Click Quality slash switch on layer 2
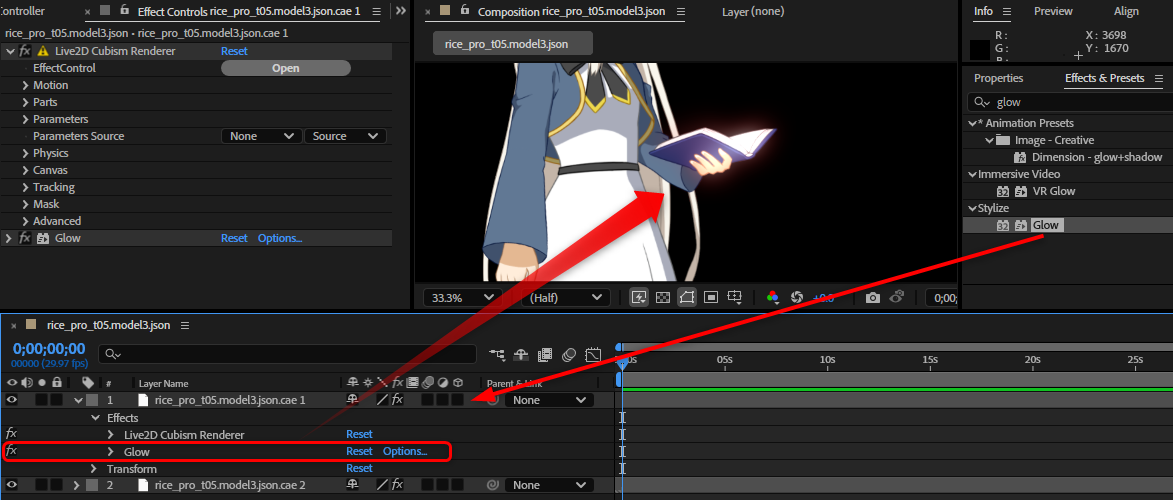This screenshot has height=500, width=1173. (382, 485)
